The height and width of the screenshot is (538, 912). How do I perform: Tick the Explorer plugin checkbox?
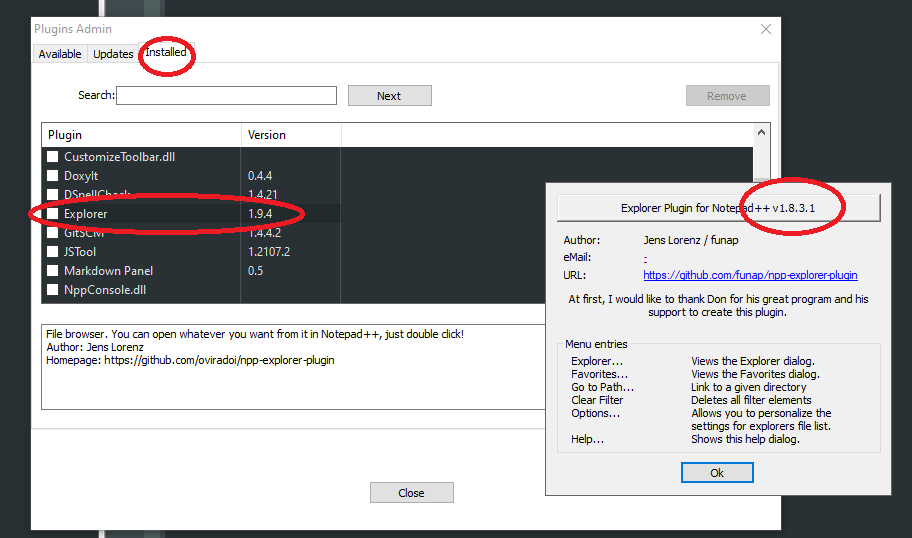click(53, 214)
